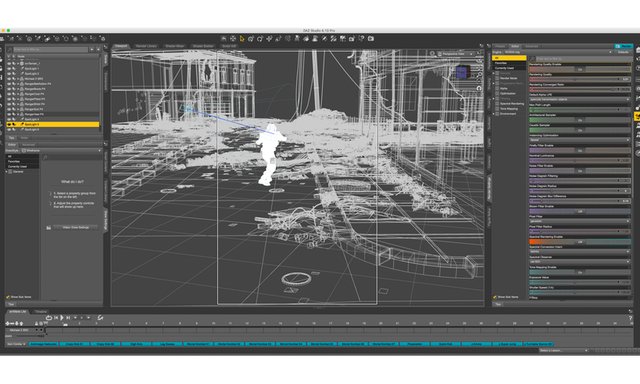Click the camera icon ending the top toolbar

(371, 39)
